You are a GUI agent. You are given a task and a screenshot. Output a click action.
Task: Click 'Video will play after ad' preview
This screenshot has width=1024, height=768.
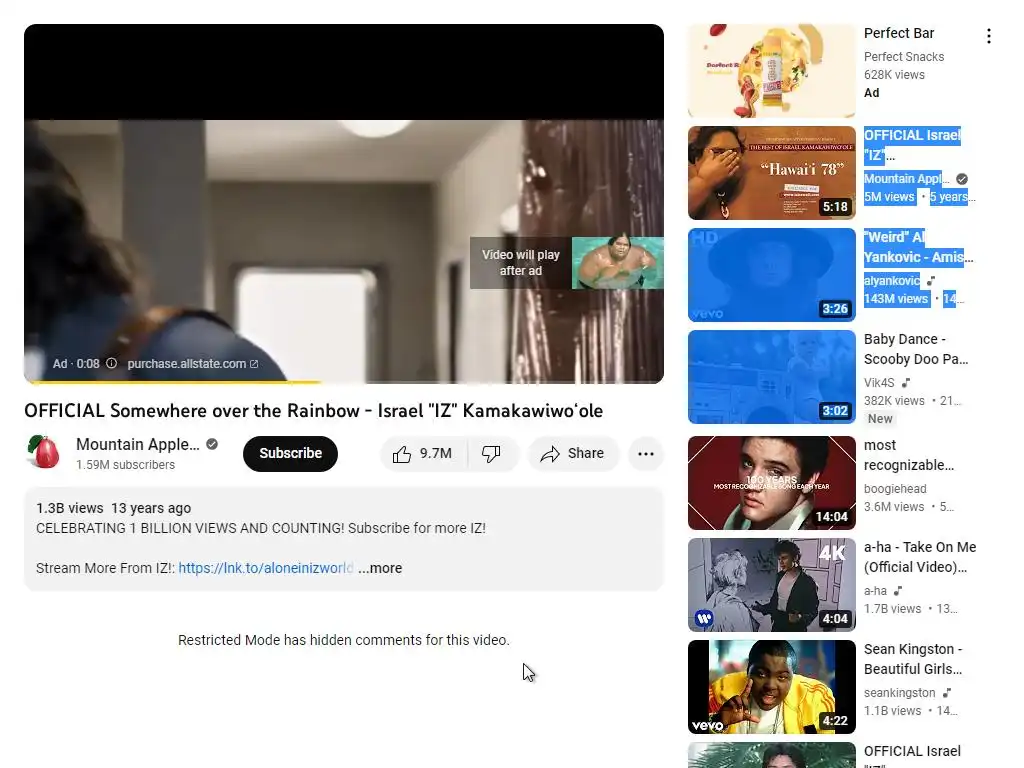click(x=566, y=263)
